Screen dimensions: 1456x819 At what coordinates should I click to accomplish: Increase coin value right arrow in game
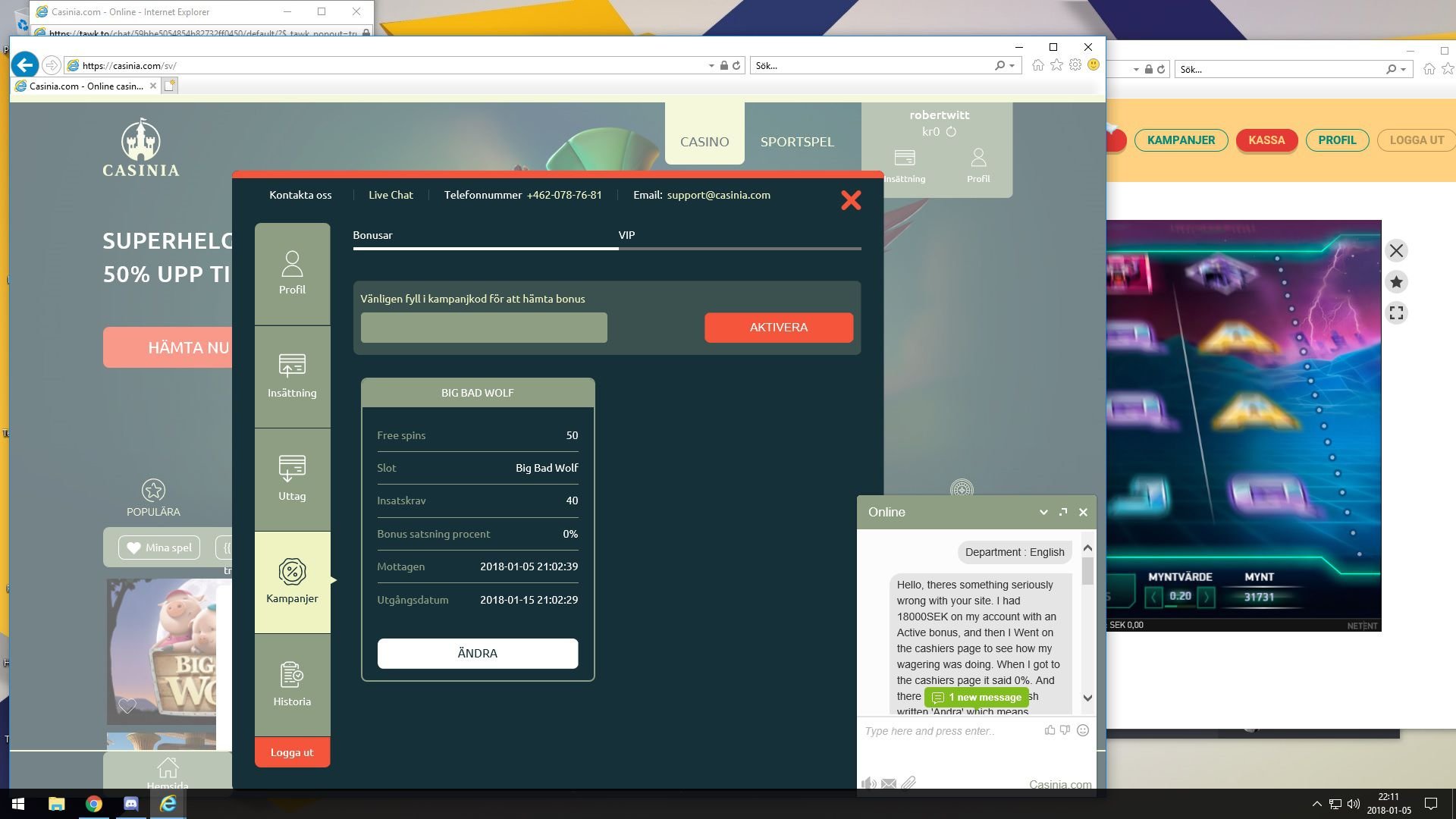pyautogui.click(x=1207, y=597)
